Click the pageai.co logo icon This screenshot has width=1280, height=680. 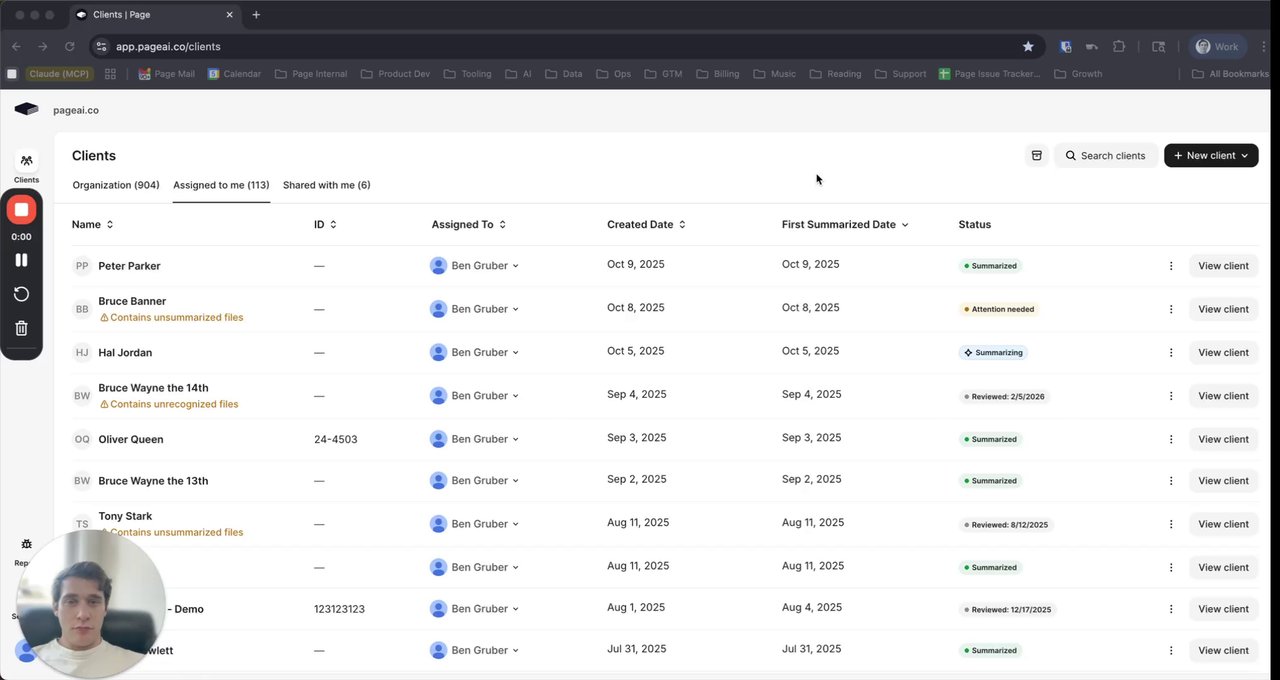pos(26,110)
